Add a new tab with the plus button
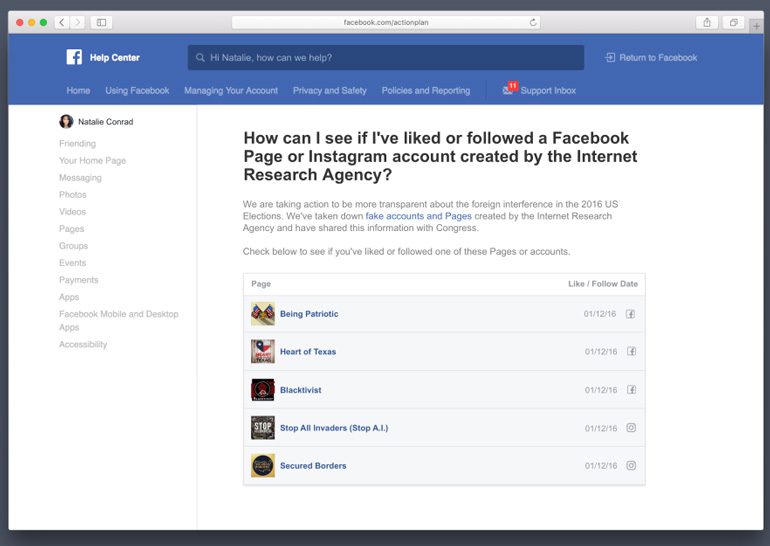 tap(756, 26)
